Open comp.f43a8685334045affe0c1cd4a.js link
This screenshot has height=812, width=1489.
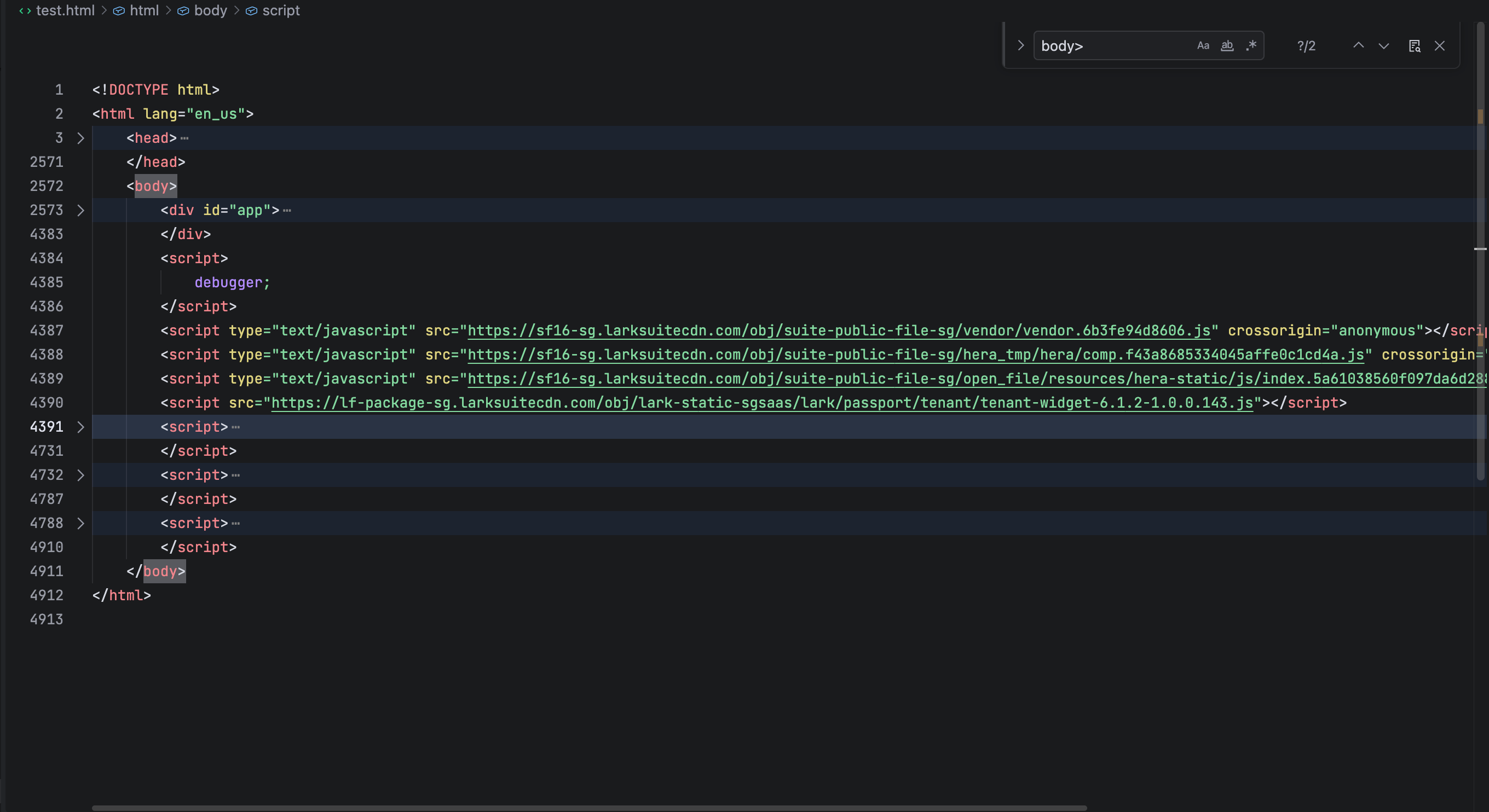916,354
